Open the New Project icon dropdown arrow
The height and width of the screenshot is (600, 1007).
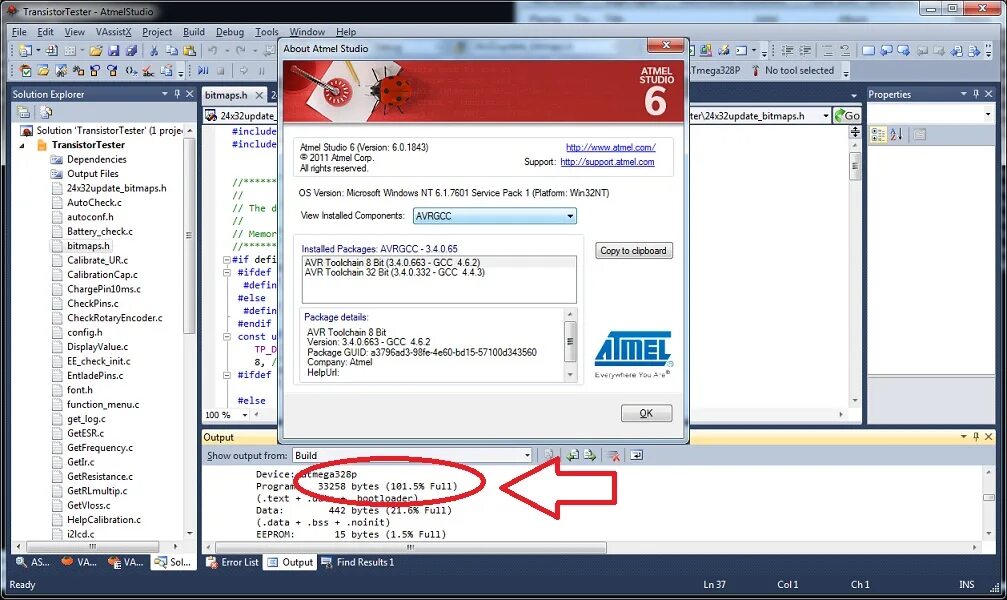pos(38,50)
